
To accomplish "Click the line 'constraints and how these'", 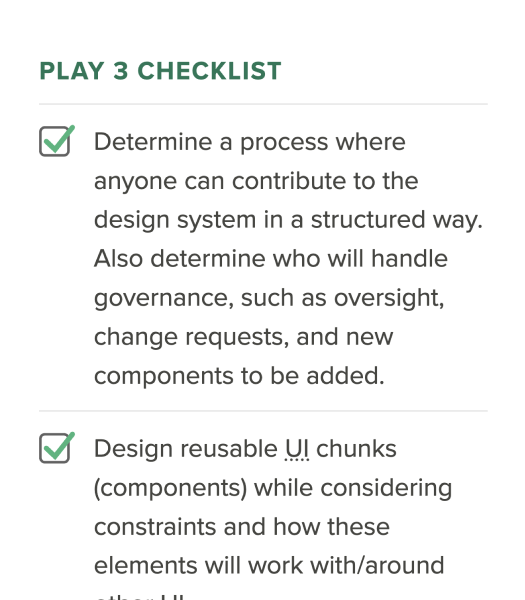I will [242, 527].
